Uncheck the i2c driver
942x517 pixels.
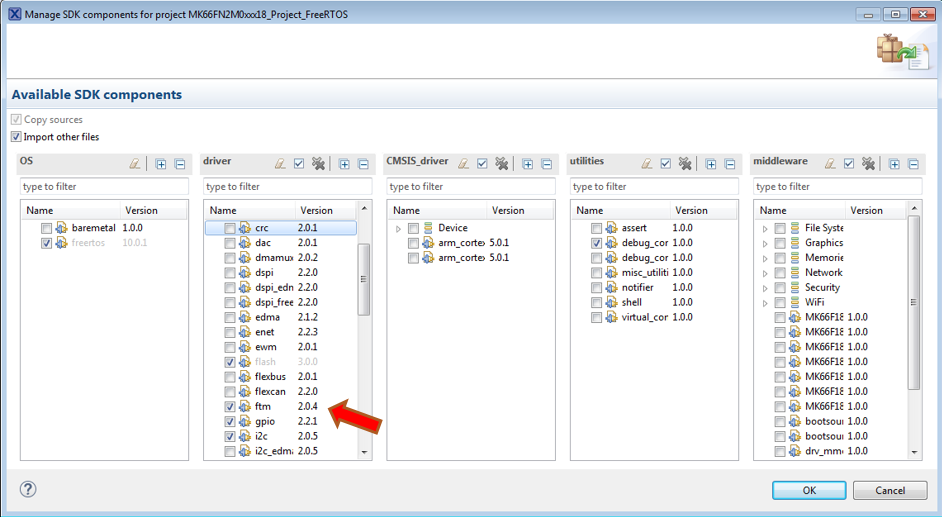point(229,437)
